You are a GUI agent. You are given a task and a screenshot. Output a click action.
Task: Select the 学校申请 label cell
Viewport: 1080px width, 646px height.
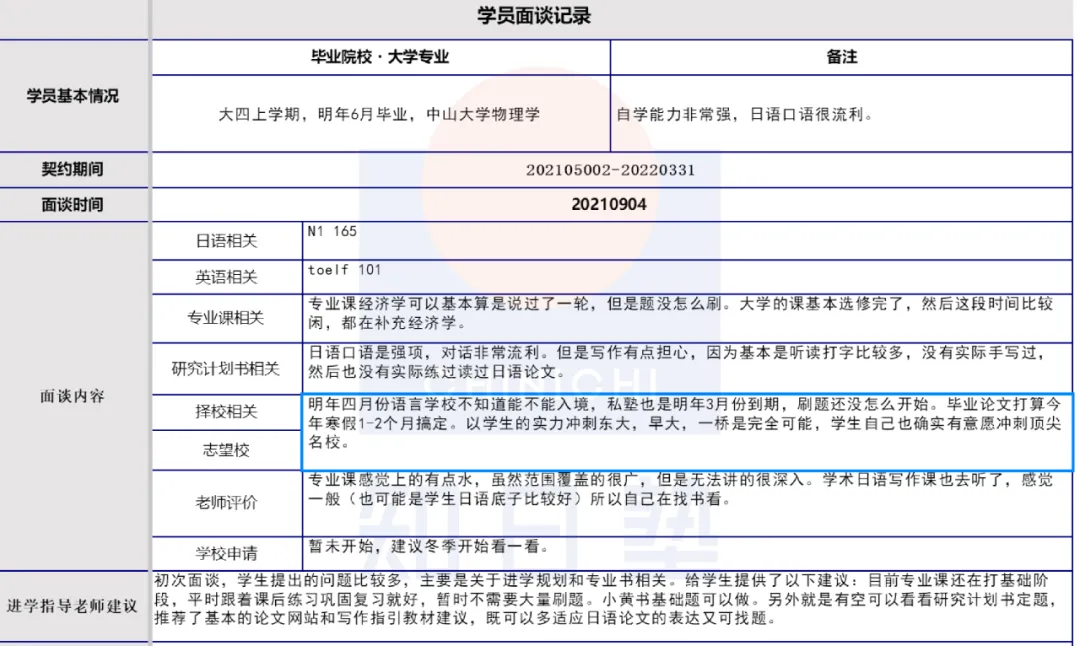click(x=227, y=554)
